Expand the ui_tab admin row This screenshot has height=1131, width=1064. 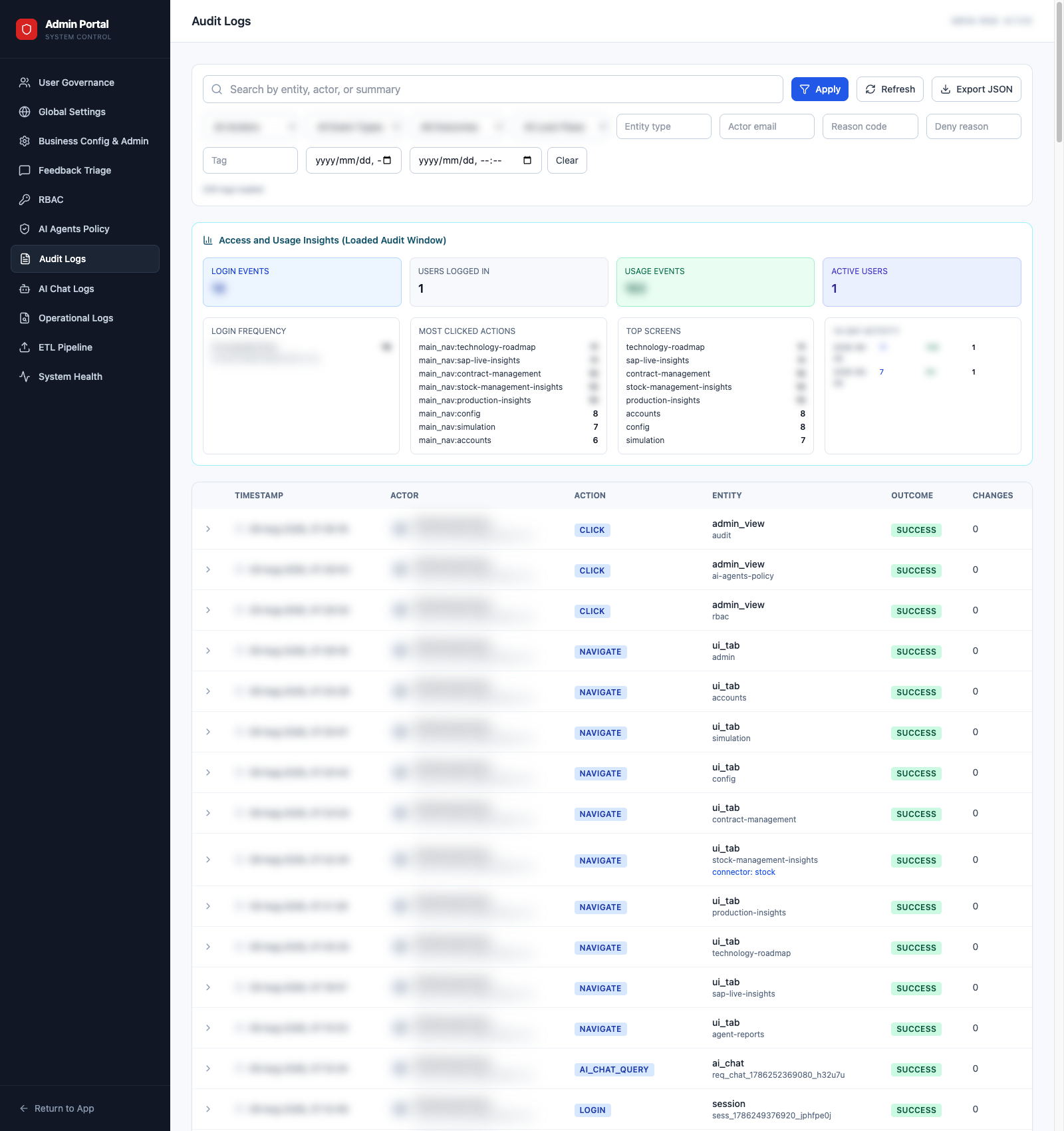(x=208, y=651)
